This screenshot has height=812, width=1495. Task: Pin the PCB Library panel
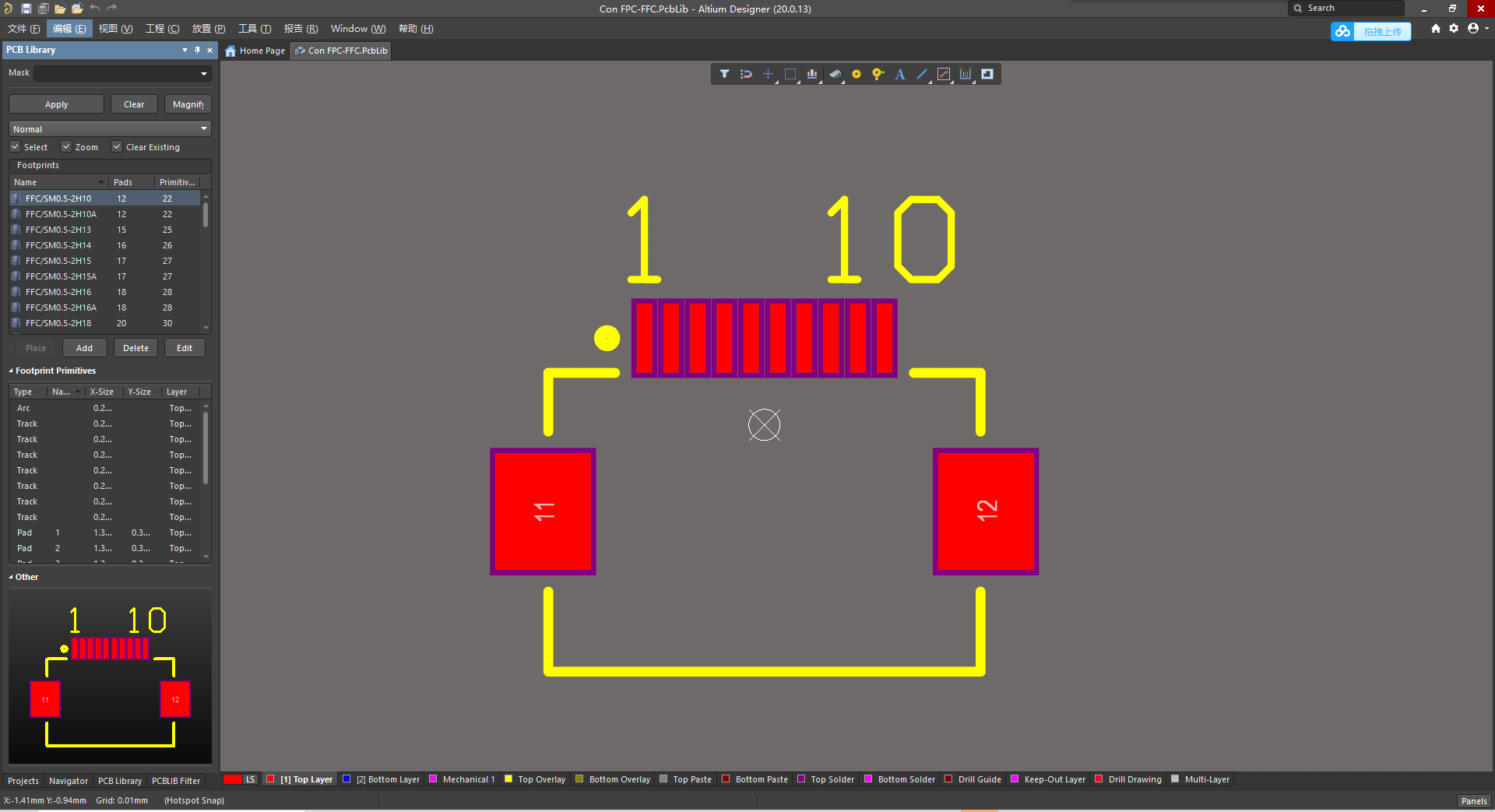(197, 50)
